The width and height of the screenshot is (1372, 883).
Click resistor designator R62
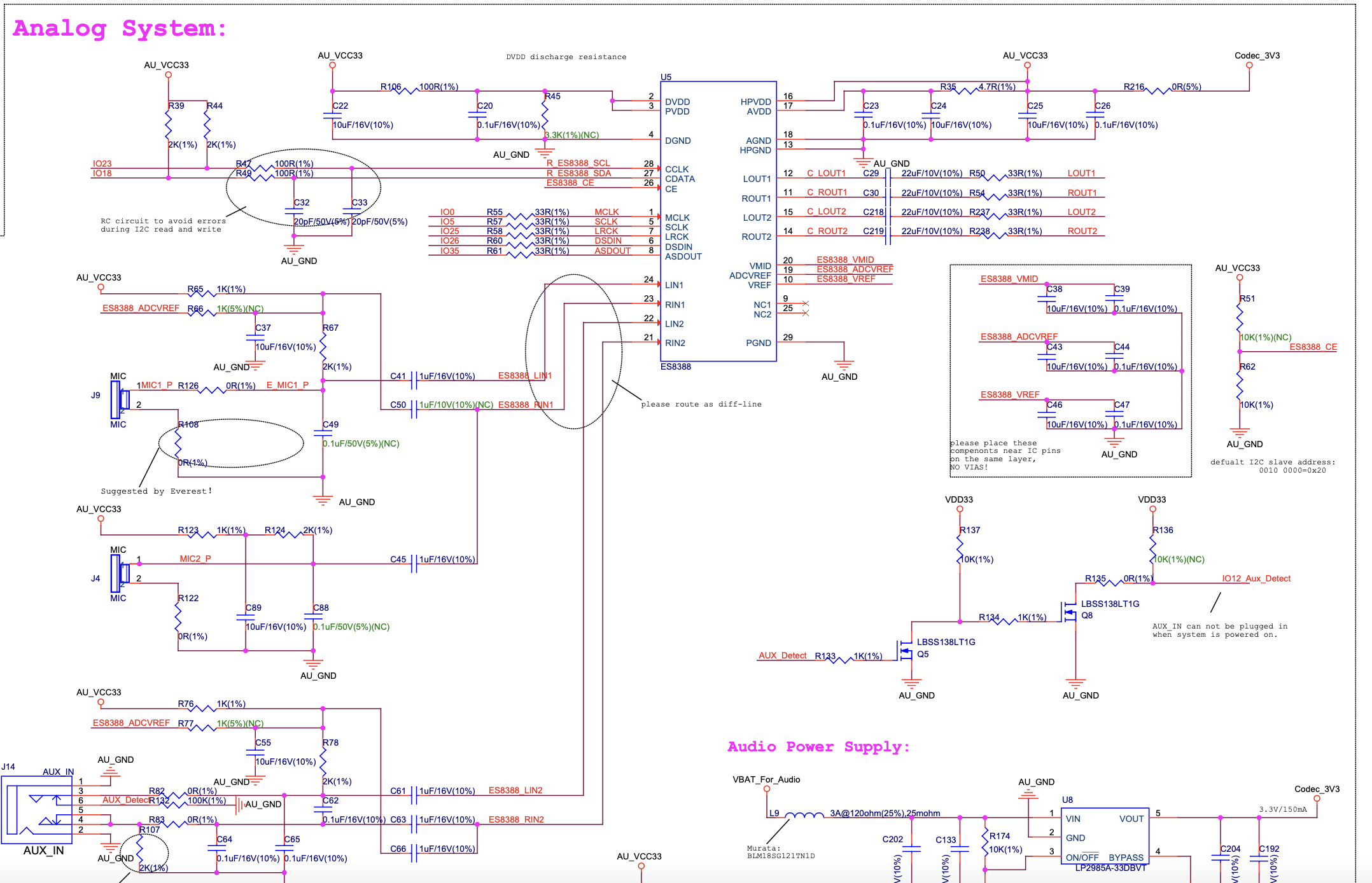click(x=1247, y=366)
